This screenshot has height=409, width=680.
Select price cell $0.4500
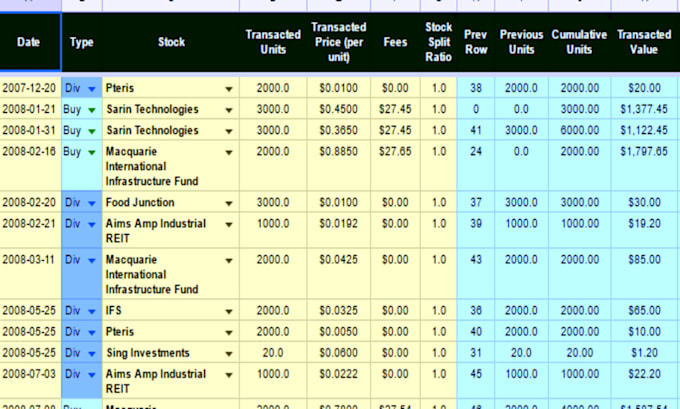pos(338,109)
